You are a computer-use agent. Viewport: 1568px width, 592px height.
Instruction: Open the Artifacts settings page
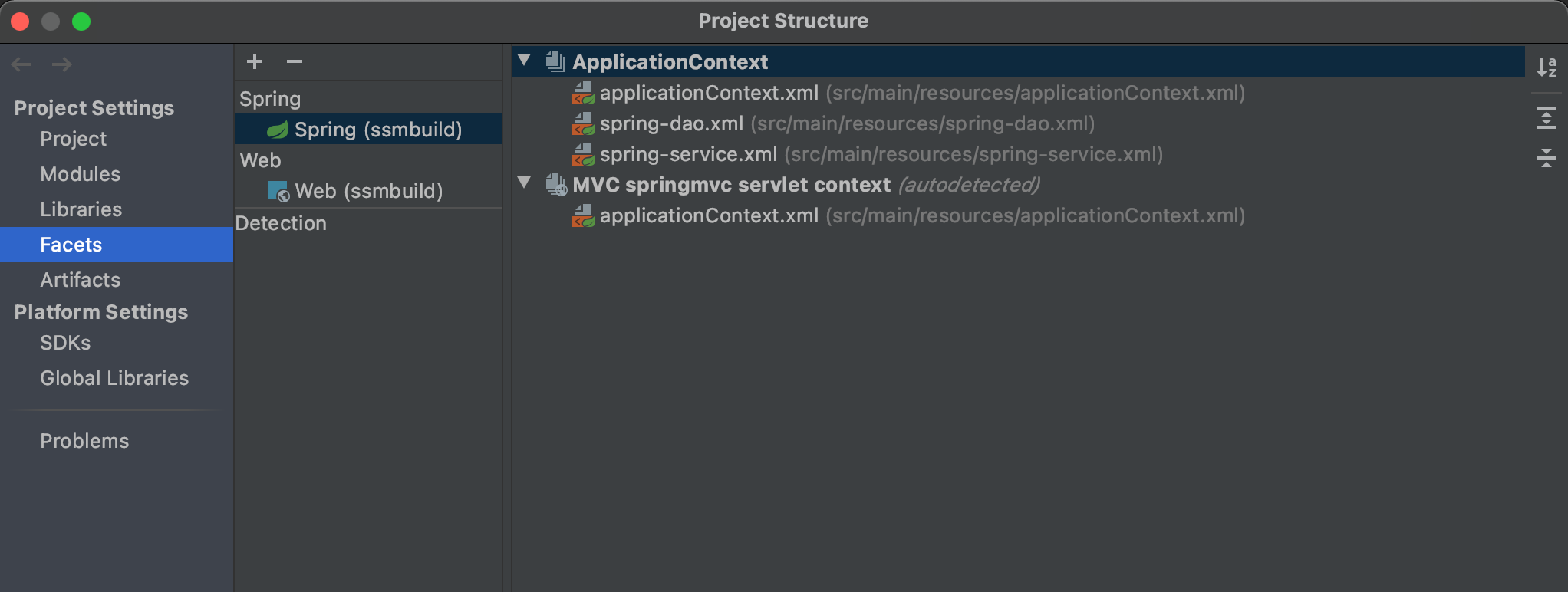[81, 280]
